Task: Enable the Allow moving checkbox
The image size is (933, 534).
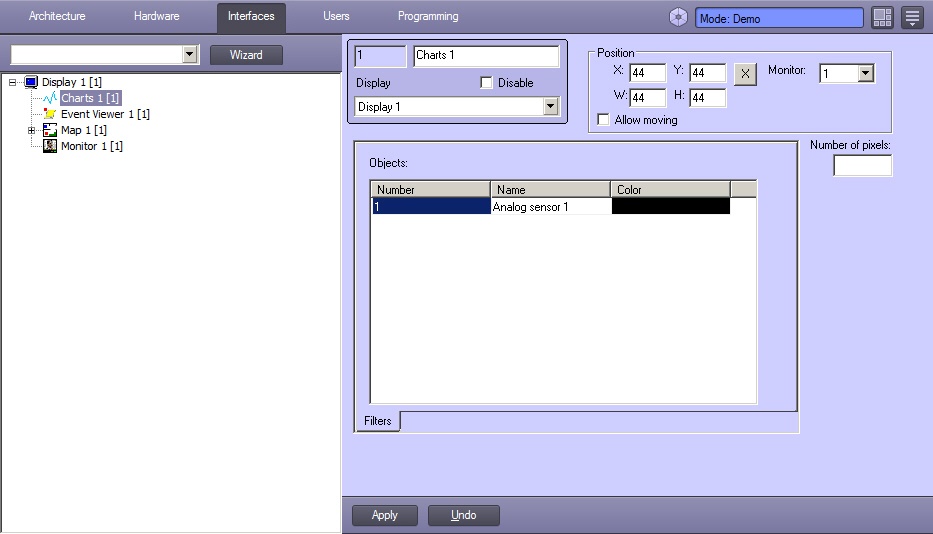Action: coord(603,120)
